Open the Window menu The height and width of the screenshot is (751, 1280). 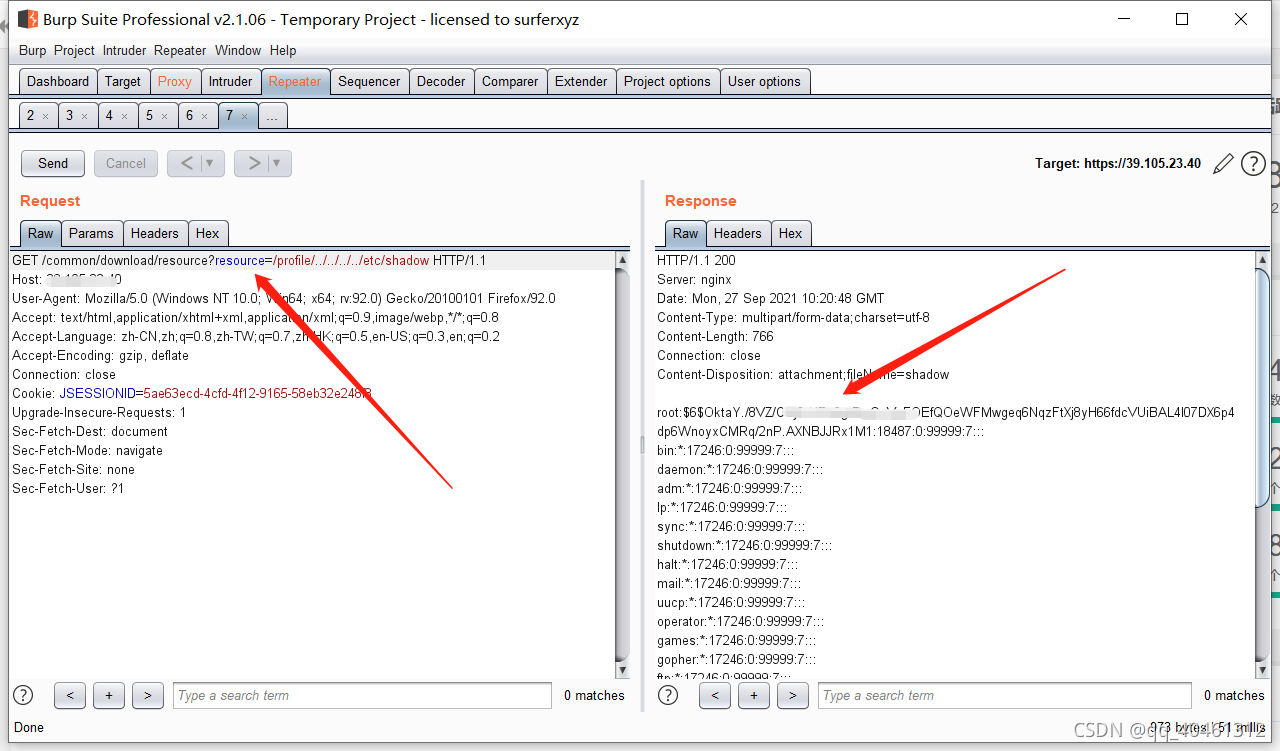(x=238, y=50)
